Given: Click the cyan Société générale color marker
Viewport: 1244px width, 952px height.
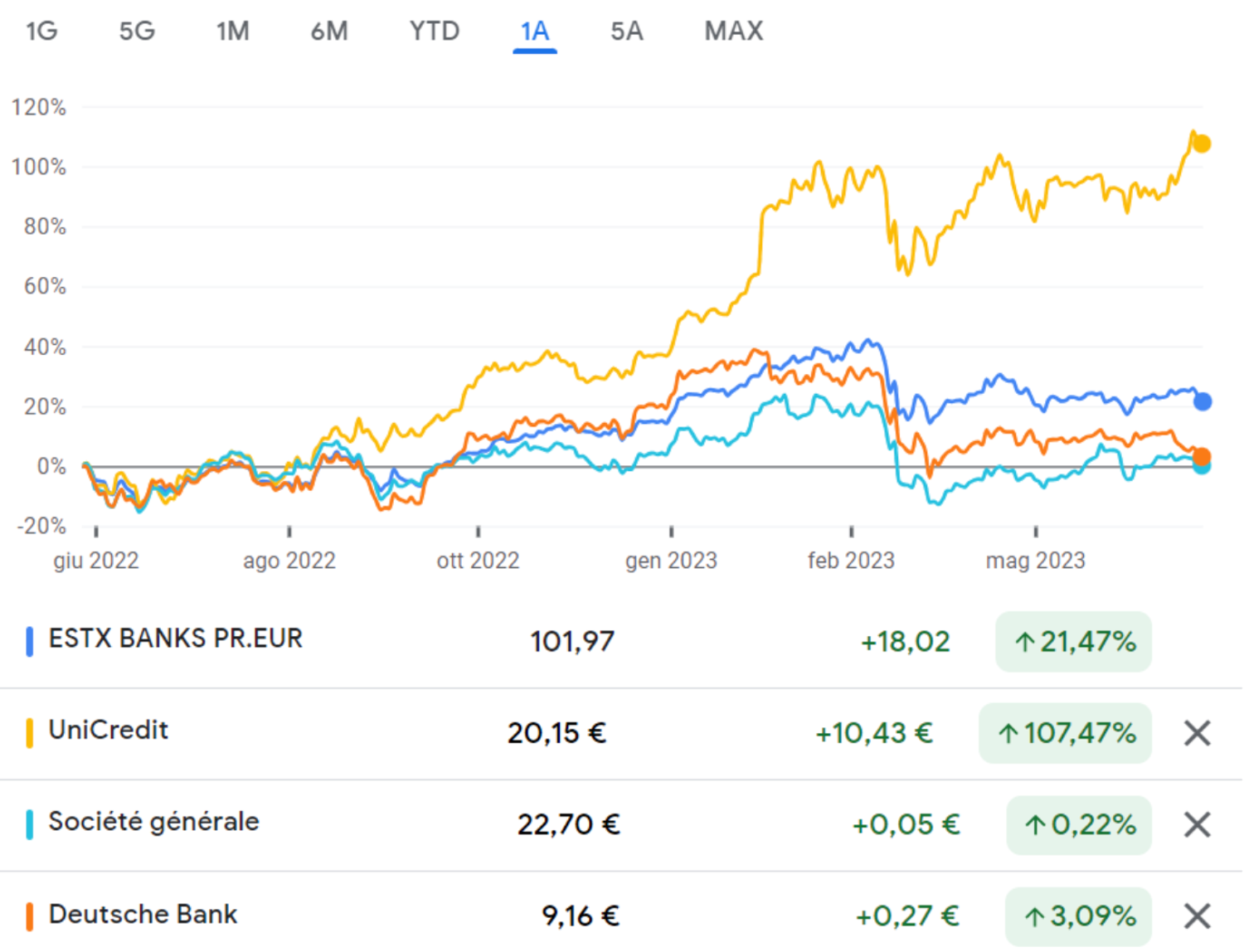Looking at the screenshot, I should [x=30, y=825].
